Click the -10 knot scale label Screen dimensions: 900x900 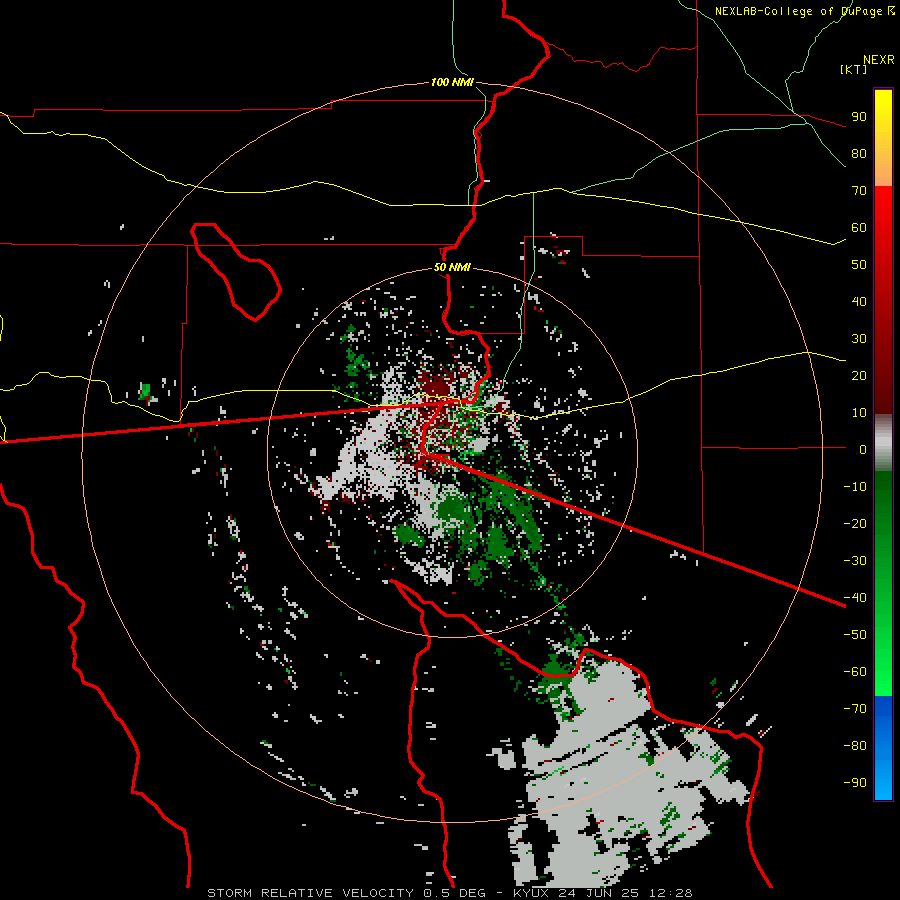tap(855, 487)
